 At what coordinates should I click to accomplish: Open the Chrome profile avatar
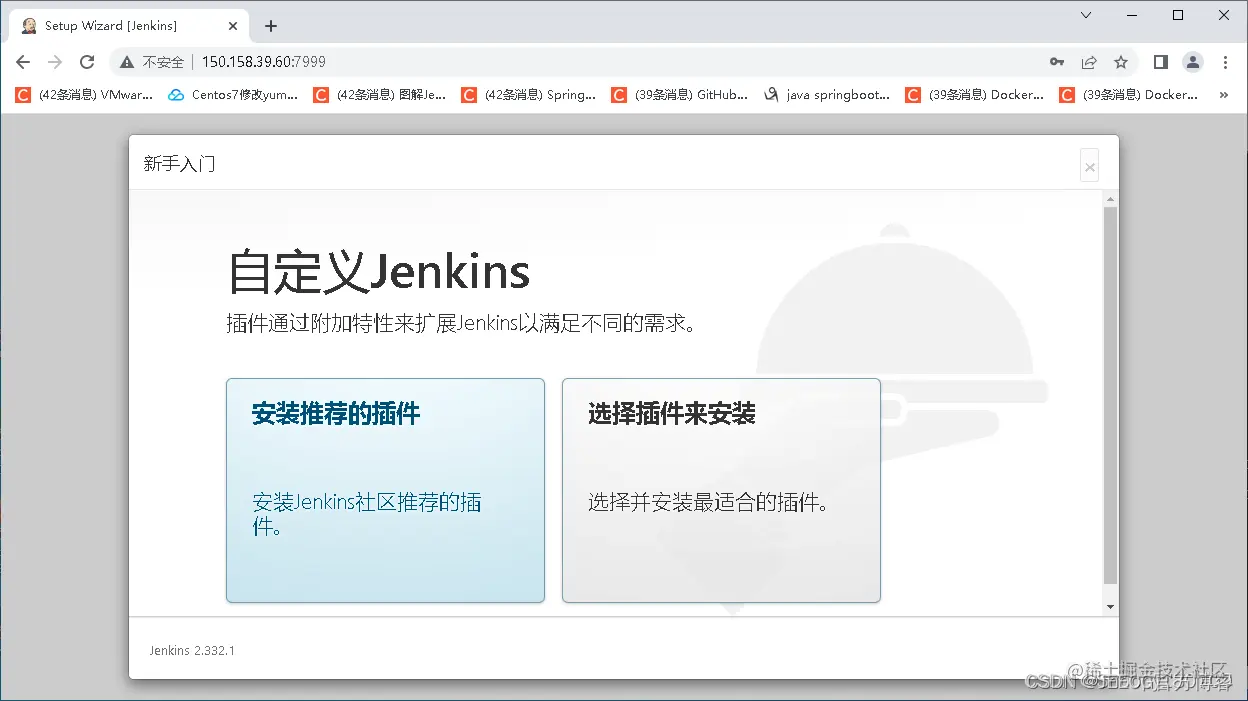1193,62
